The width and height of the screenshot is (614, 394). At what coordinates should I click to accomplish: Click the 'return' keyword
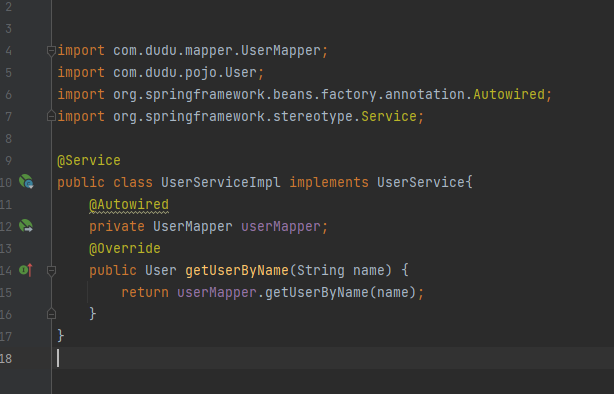(145, 293)
